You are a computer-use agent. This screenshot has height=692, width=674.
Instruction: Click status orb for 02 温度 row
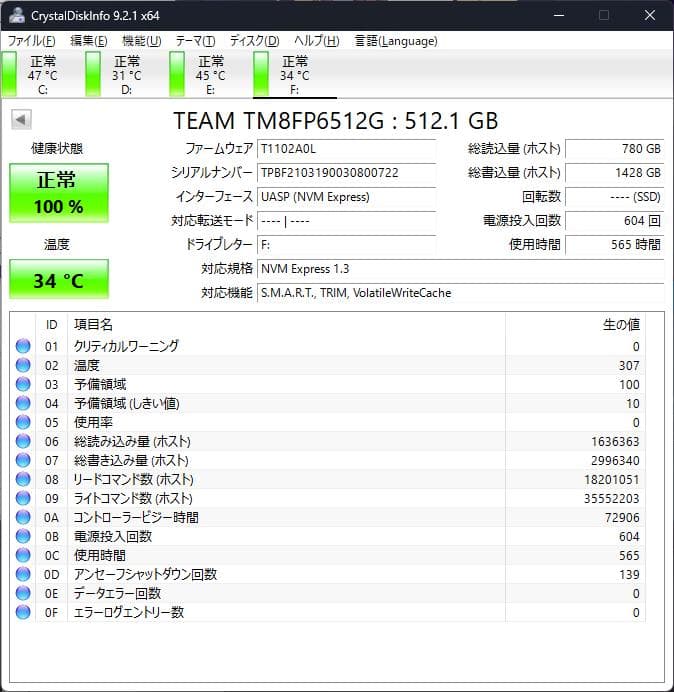pos(23,365)
